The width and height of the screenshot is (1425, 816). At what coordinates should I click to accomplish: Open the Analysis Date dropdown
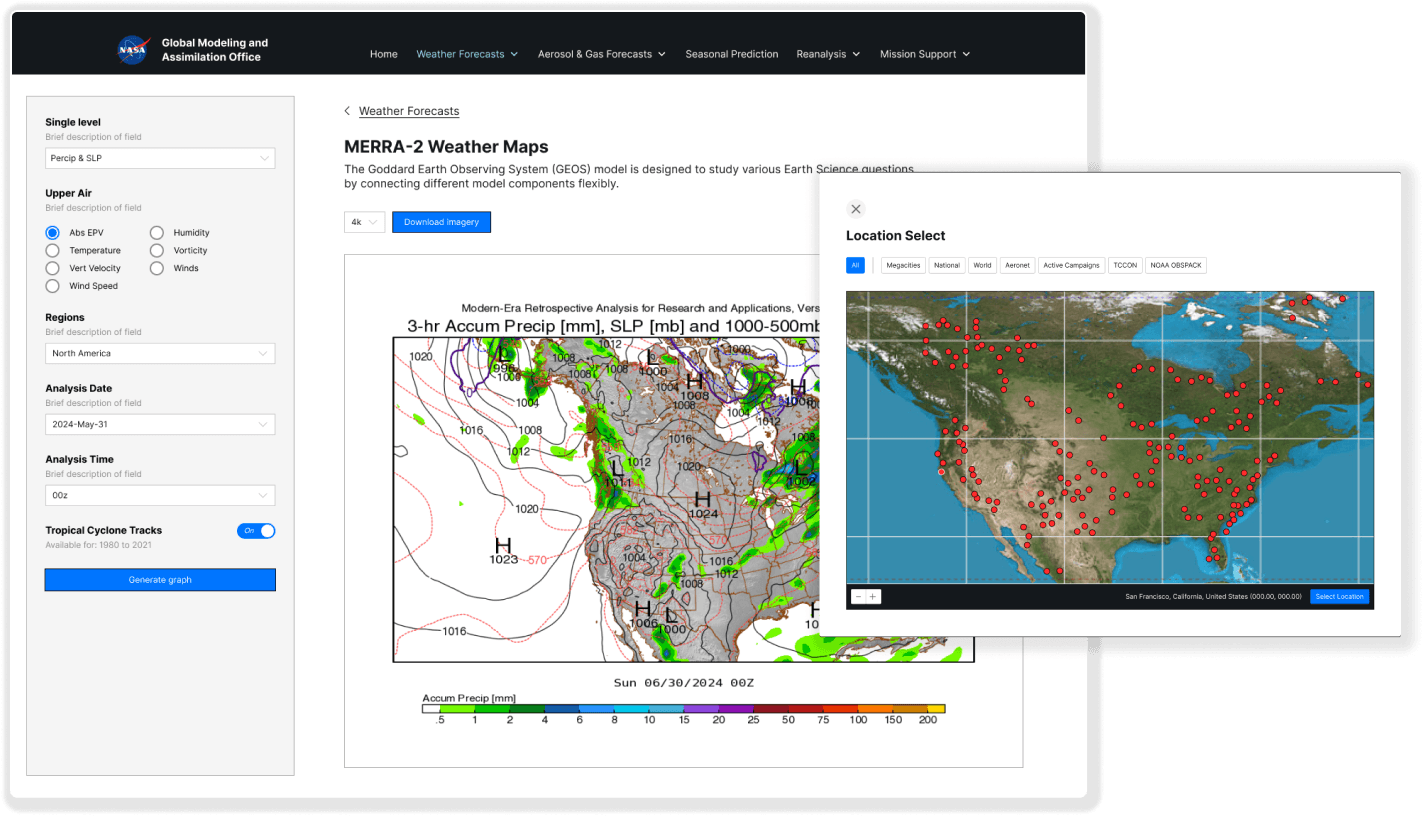160,424
